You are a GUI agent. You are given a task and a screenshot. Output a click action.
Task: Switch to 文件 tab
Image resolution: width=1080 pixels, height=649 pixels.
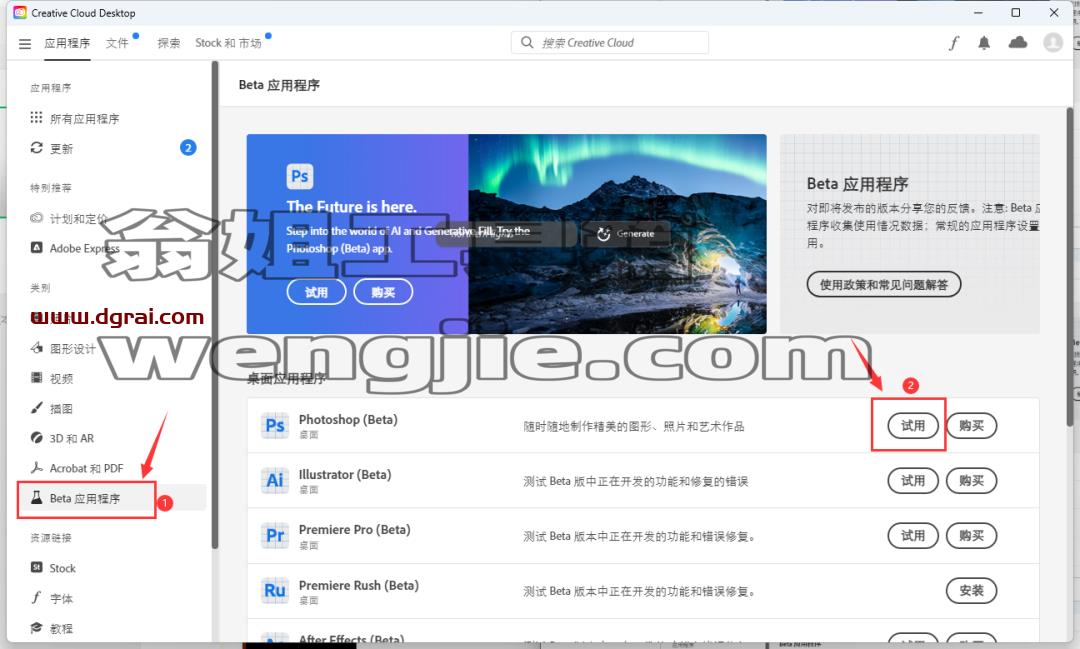click(x=117, y=43)
